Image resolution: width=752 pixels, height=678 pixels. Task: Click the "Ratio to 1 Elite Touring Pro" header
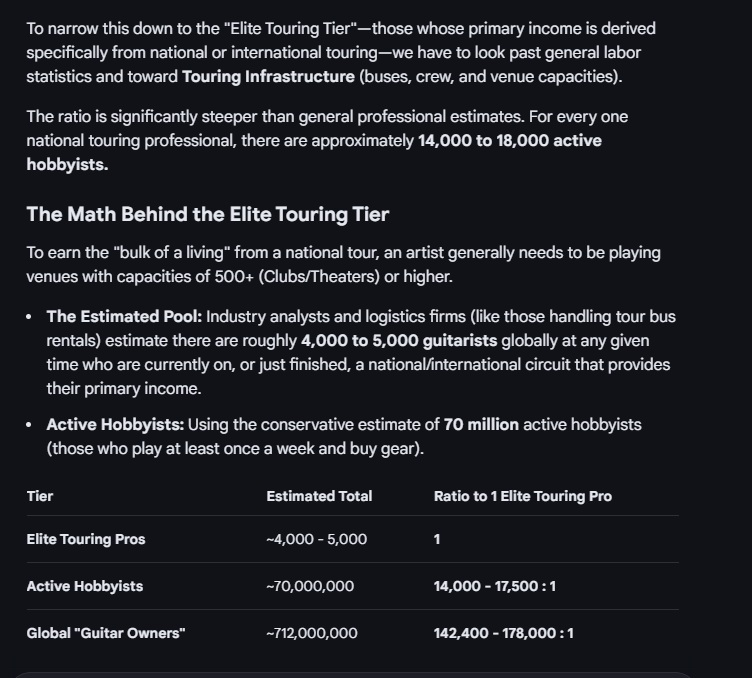522,496
